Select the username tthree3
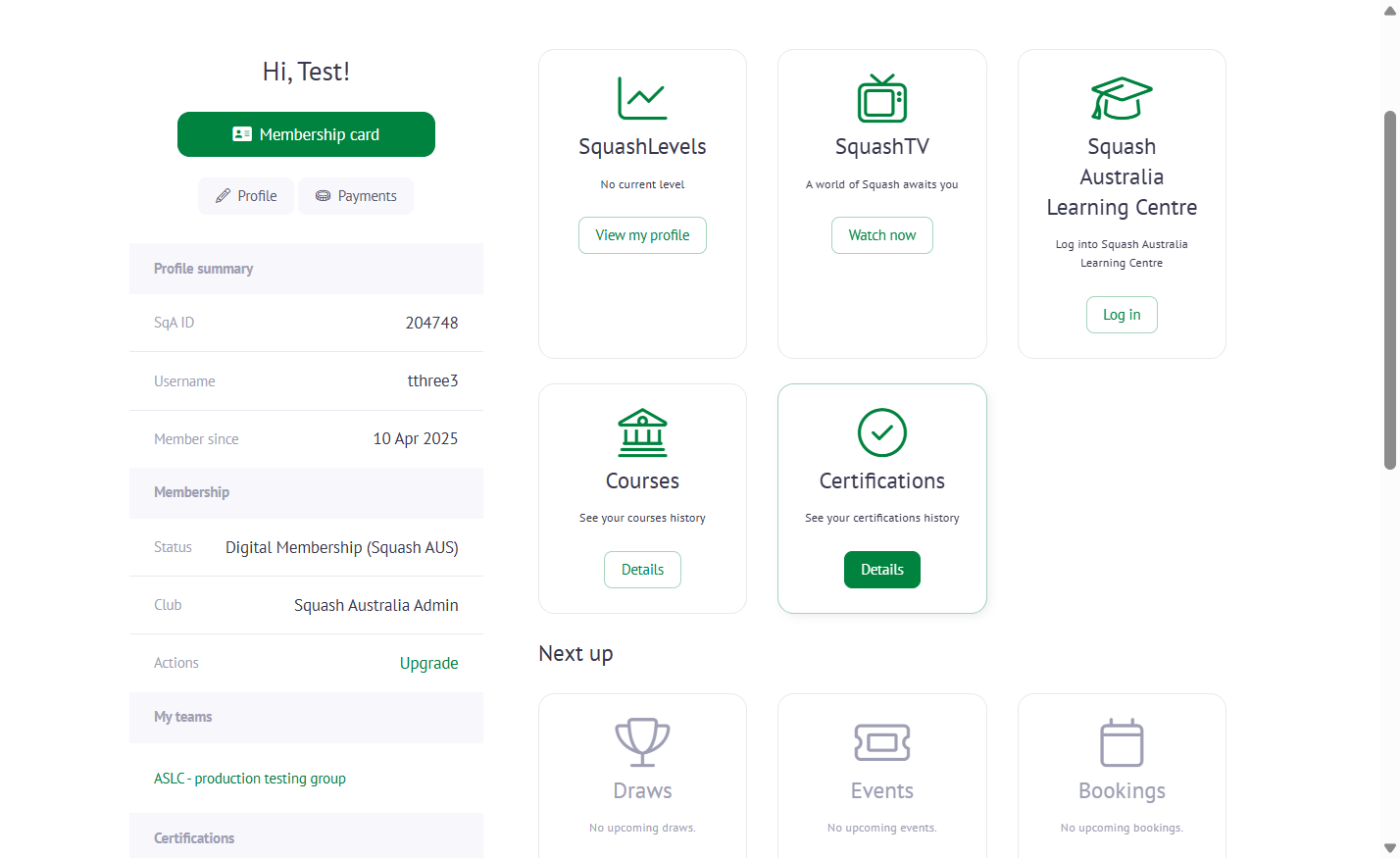This screenshot has width=1400, height=858. [433, 380]
